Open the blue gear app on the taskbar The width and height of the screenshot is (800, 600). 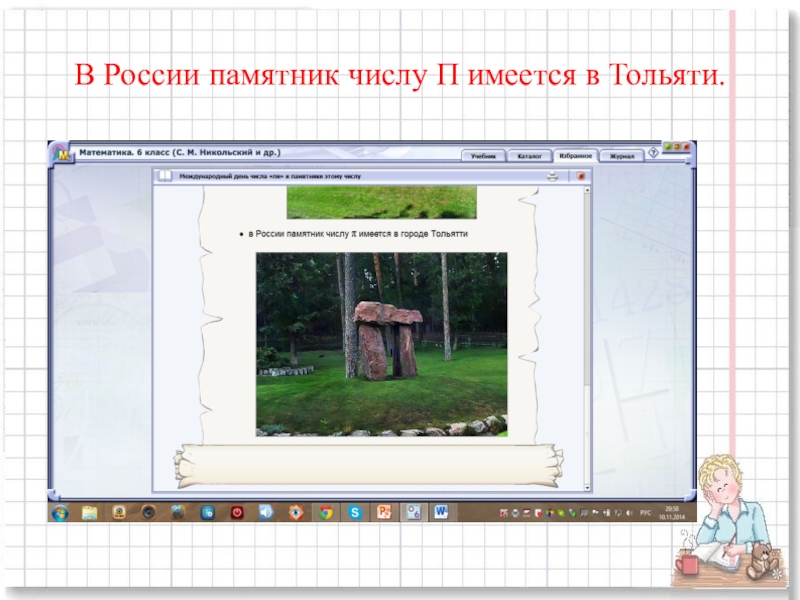click(x=208, y=512)
